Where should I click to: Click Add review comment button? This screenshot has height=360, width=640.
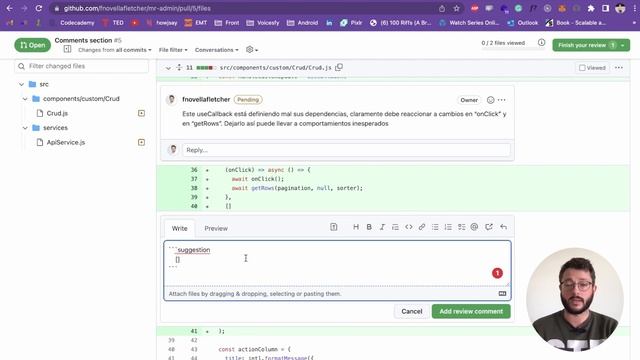point(471,311)
